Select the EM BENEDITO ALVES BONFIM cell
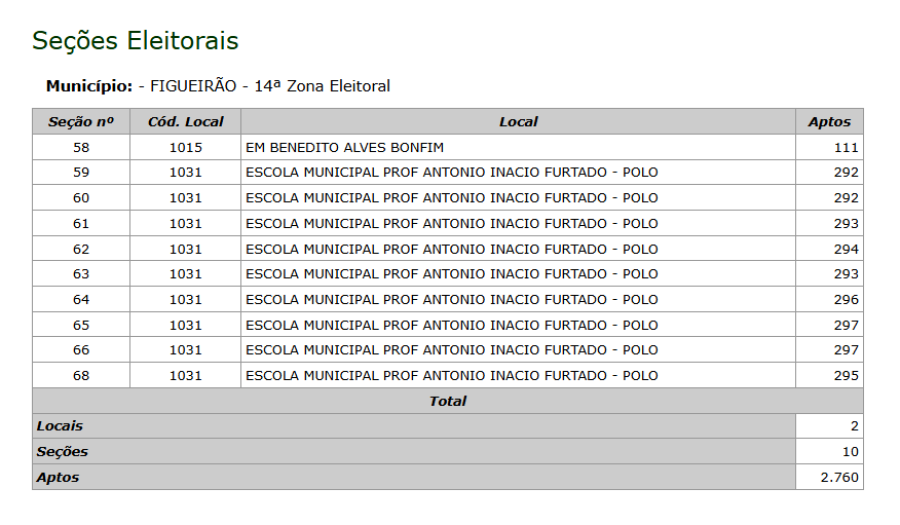900x525 pixels. pyautogui.click(x=344, y=147)
